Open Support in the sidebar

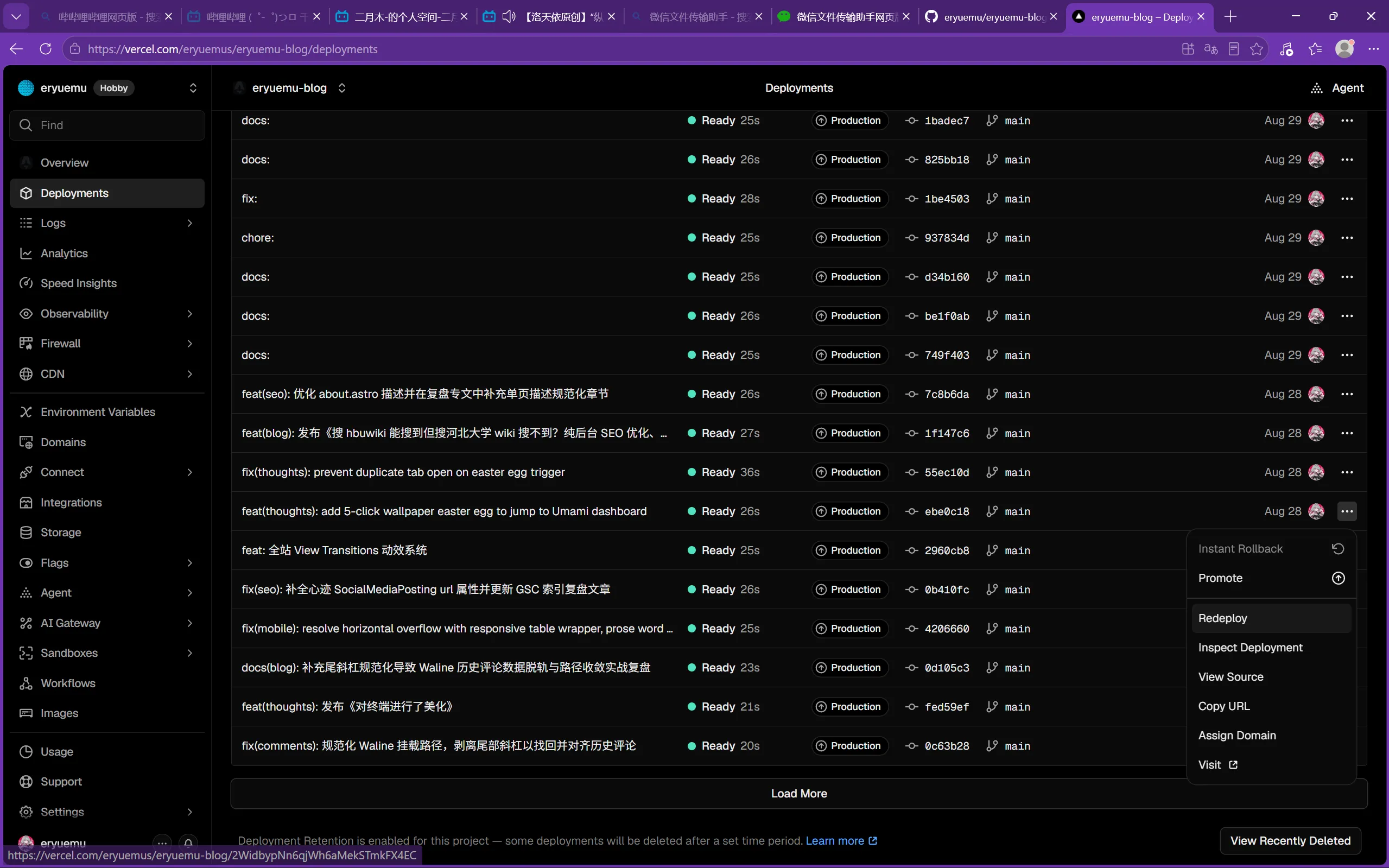pyautogui.click(x=107, y=781)
